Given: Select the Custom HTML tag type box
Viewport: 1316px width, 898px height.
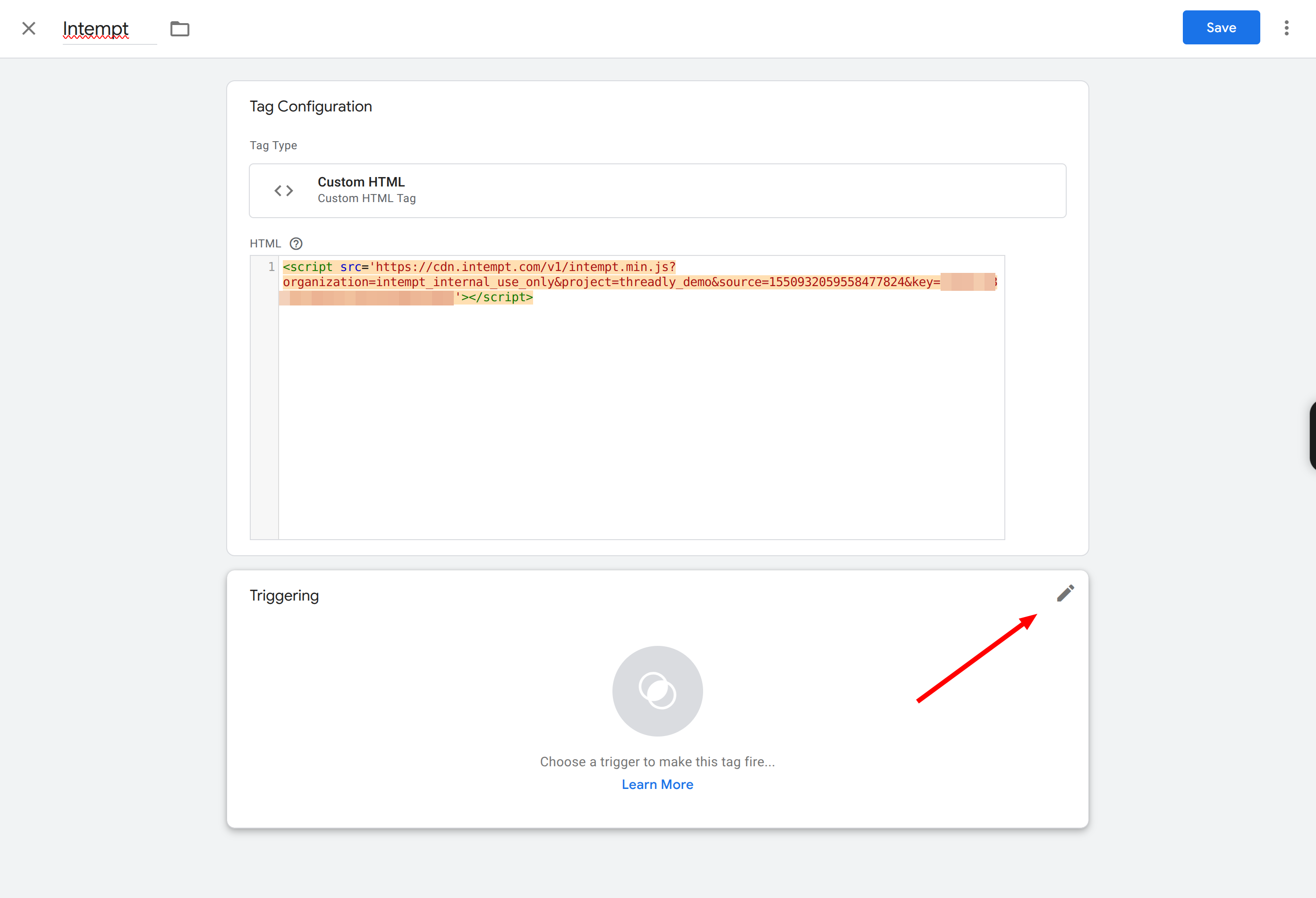Looking at the screenshot, I should (x=657, y=191).
